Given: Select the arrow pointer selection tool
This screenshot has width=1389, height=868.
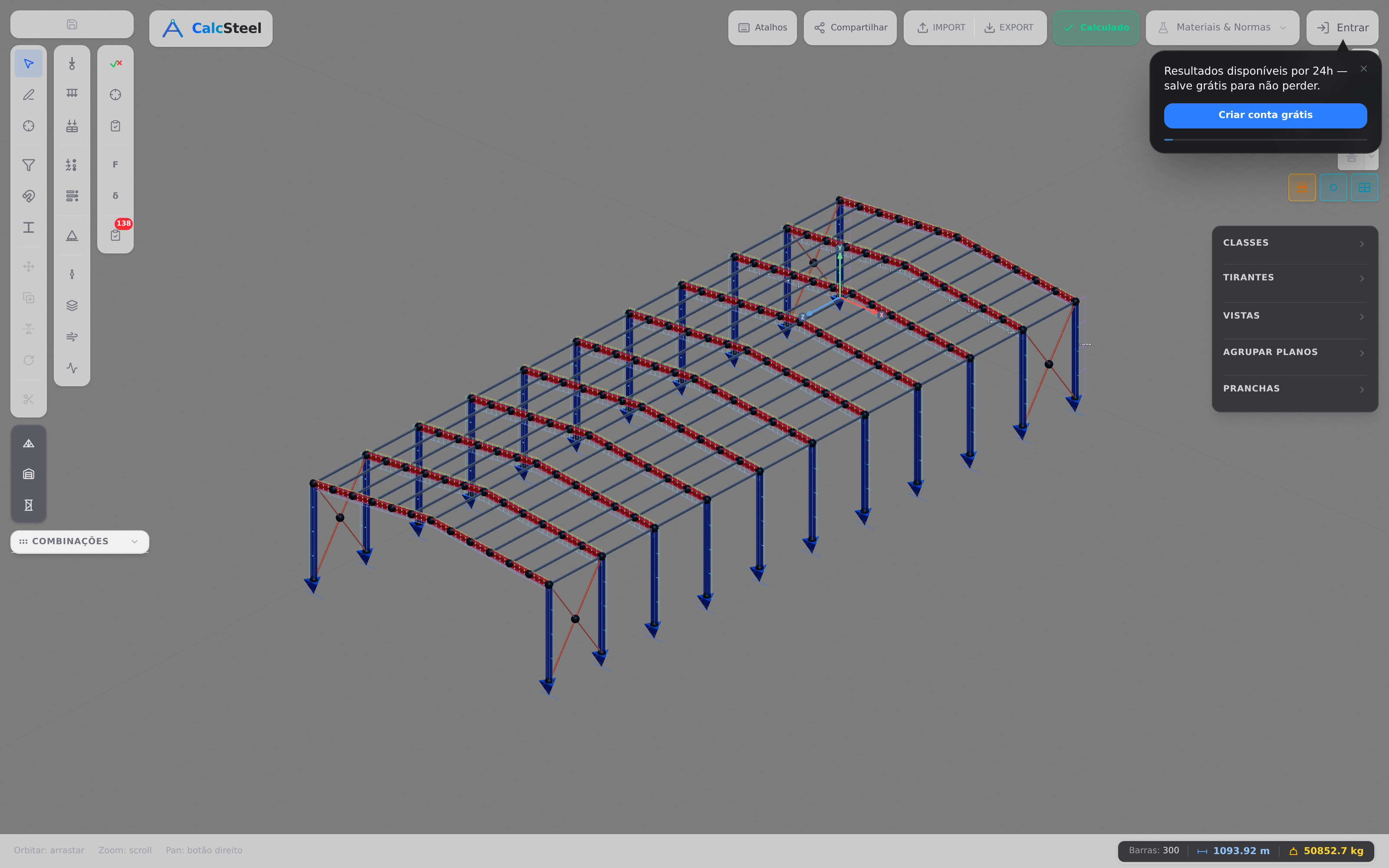Looking at the screenshot, I should pyautogui.click(x=28, y=64).
